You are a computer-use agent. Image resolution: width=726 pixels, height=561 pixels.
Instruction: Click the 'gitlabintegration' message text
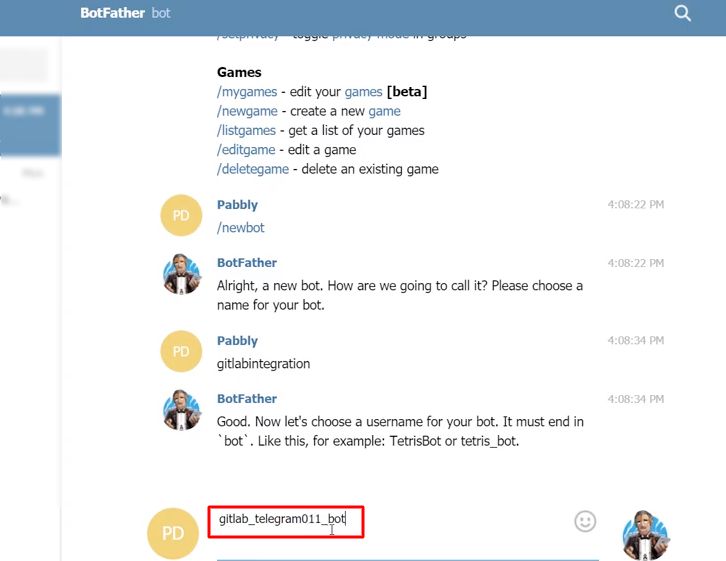[x=263, y=364]
